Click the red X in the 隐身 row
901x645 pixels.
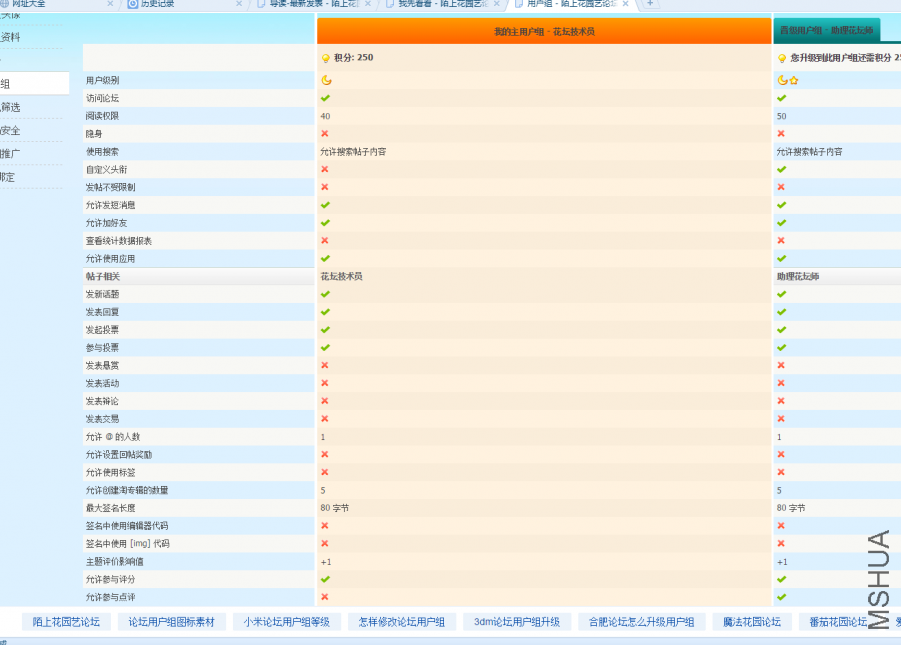(325, 133)
